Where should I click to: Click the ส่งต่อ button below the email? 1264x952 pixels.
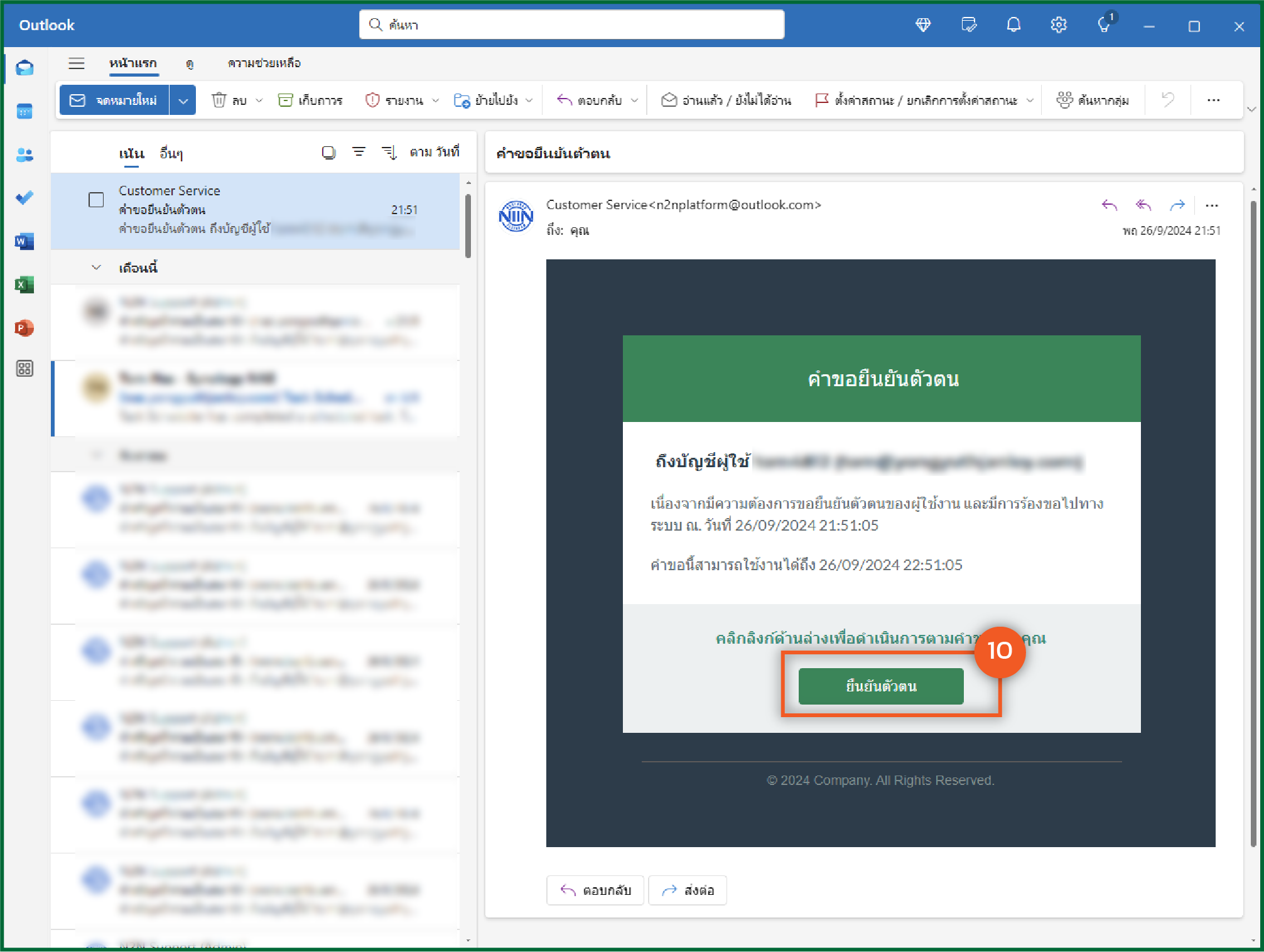click(688, 890)
